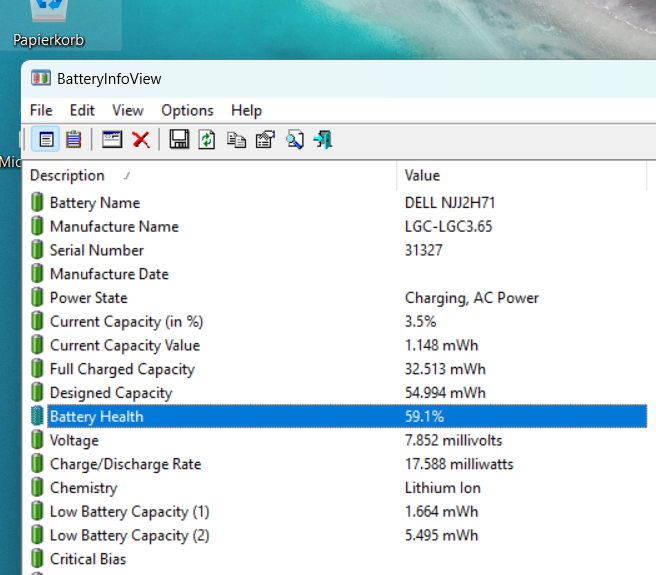This screenshot has width=656, height=575.
Task: Select the Charge/Discharge Rate row label
Action: click(126, 464)
